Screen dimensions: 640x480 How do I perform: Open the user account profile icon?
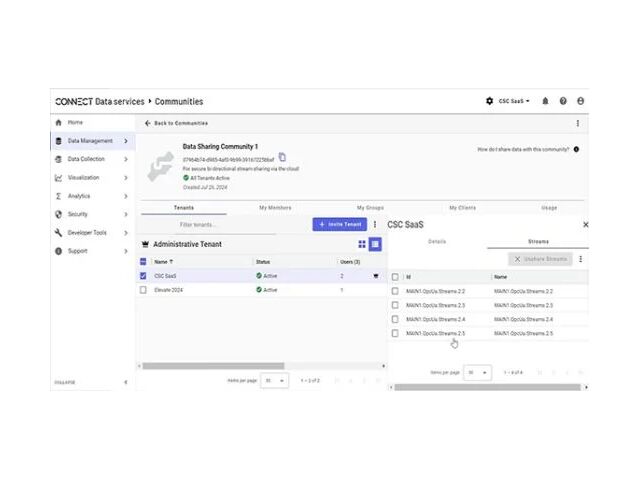(x=581, y=101)
